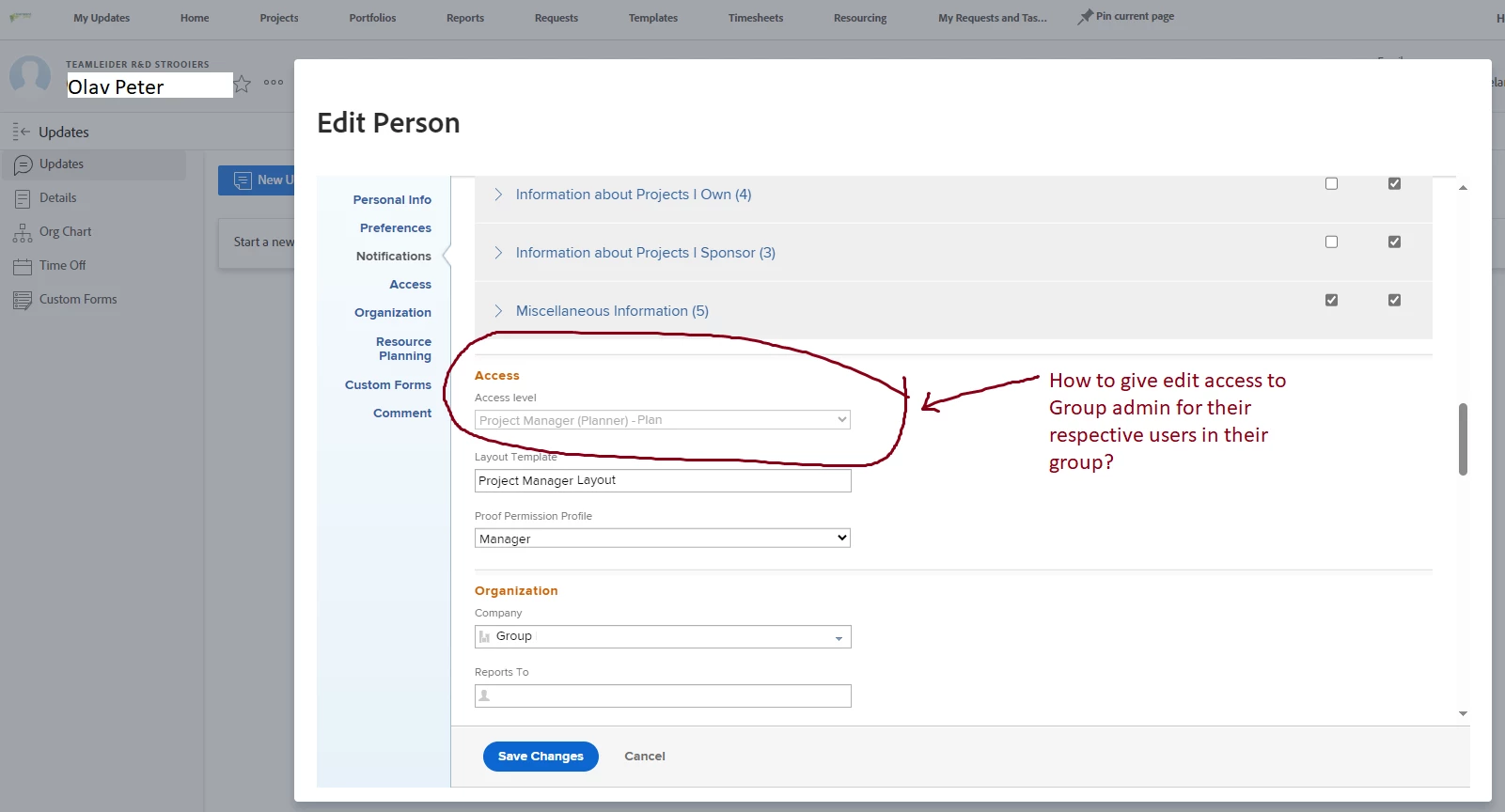Uncheck second box in Projects I Sponsor row
Viewport: 1505px width, 812px height.
click(1394, 242)
